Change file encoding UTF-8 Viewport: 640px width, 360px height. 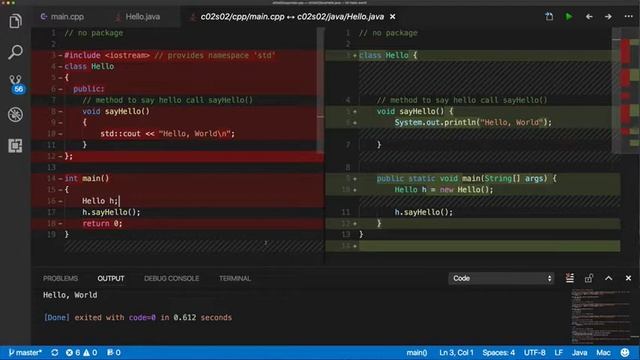[535, 353]
